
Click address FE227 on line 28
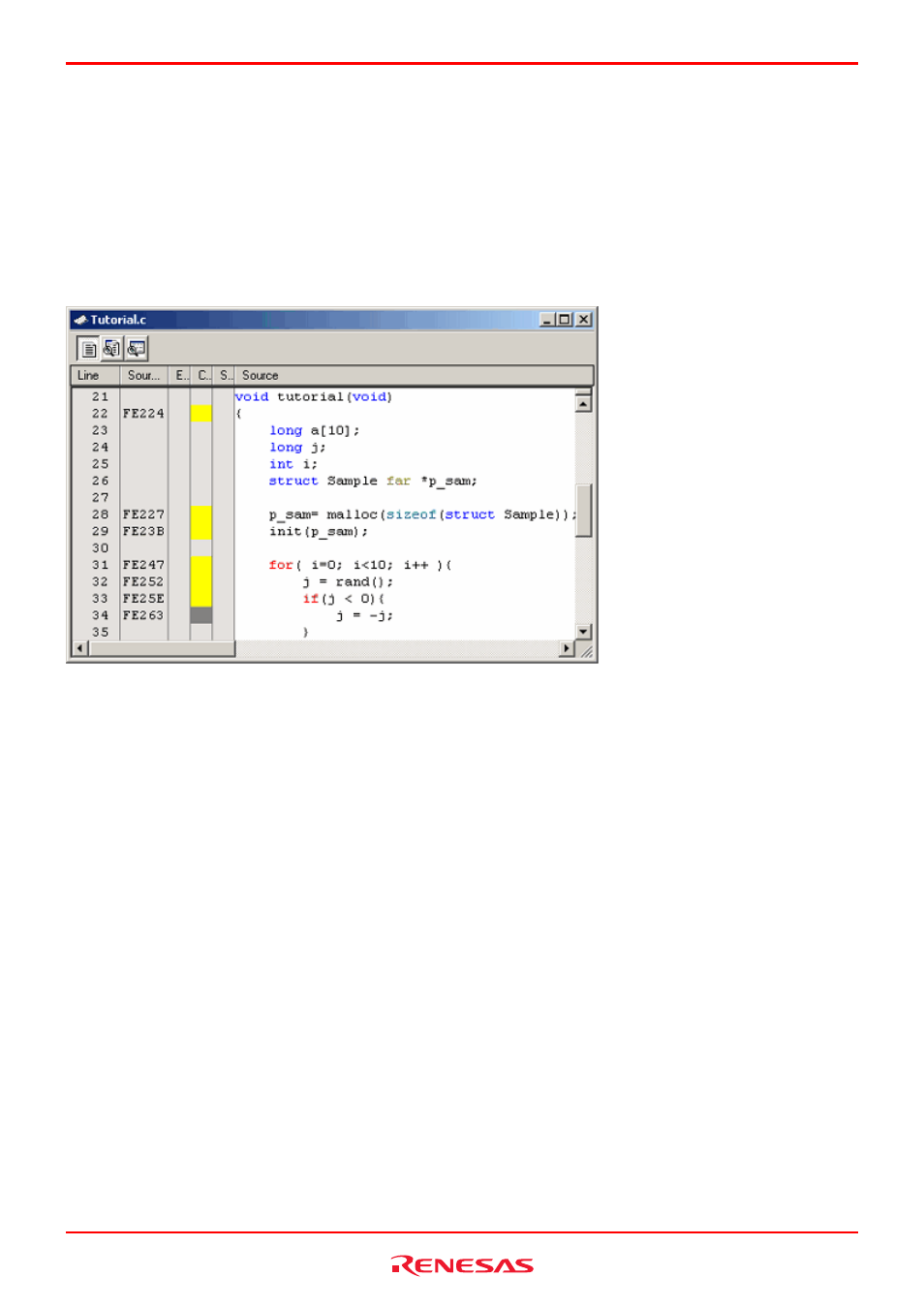[x=143, y=514]
